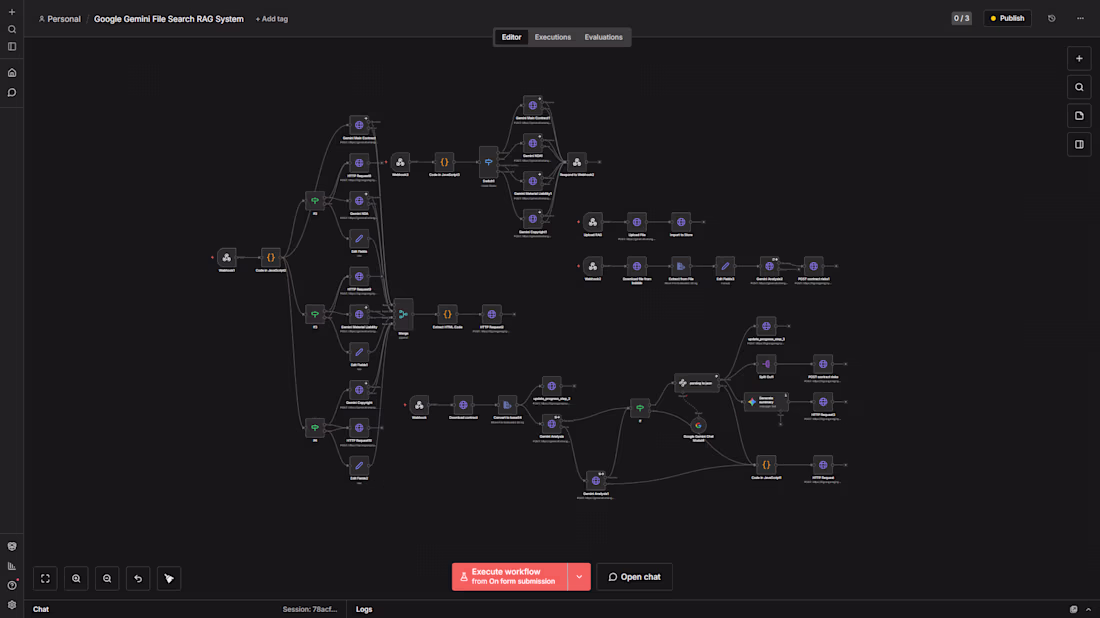This screenshot has width=1100, height=618.
Task: Click the Open chat button
Action: coord(634,577)
